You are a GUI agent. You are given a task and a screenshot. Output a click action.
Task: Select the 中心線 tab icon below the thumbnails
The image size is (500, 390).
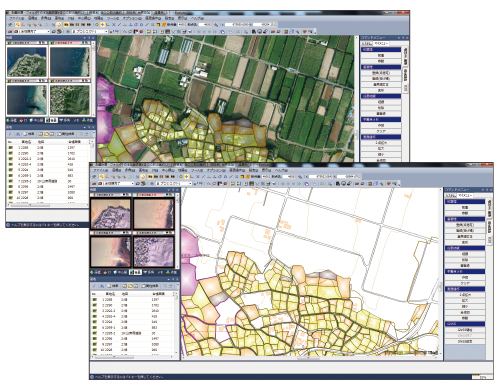pyautogui.click(x=120, y=273)
